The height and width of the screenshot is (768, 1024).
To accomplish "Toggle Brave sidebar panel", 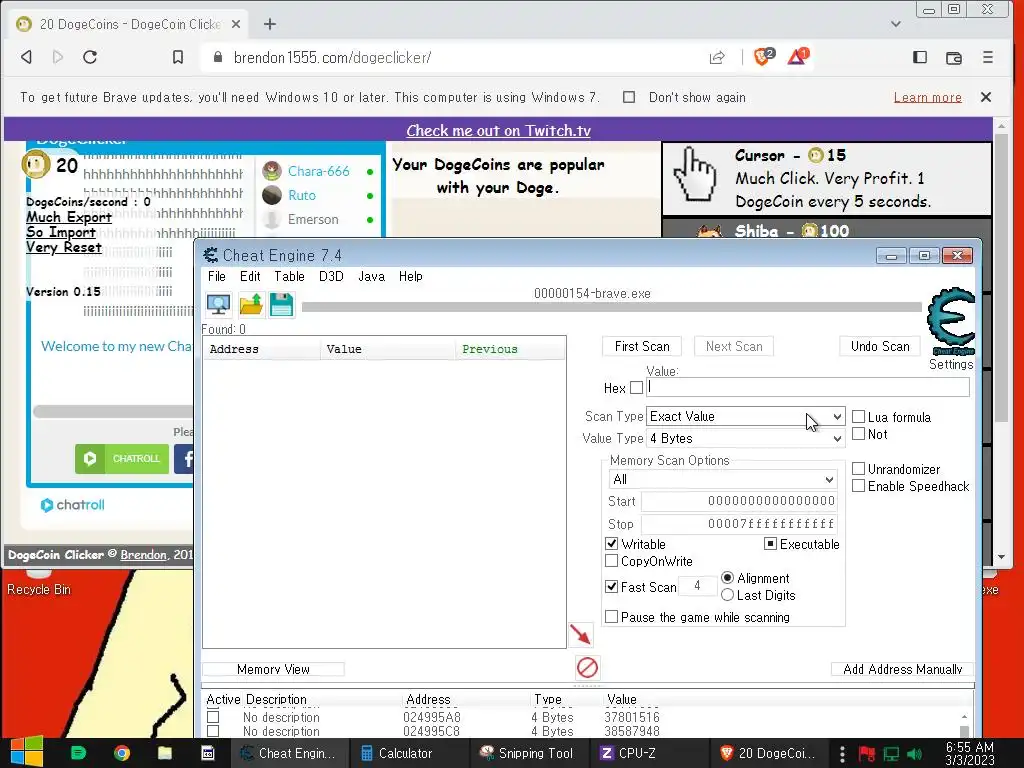I will 920,57.
